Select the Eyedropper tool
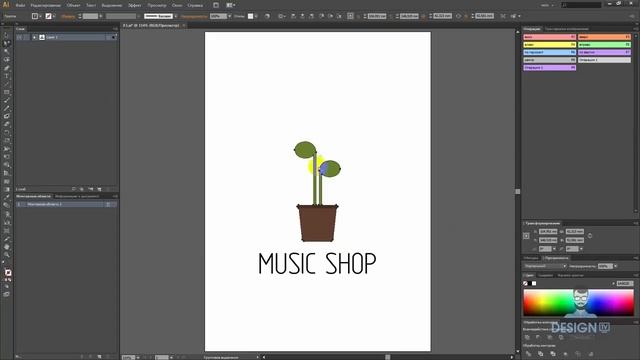The height and width of the screenshot is (360, 640). tap(7, 198)
